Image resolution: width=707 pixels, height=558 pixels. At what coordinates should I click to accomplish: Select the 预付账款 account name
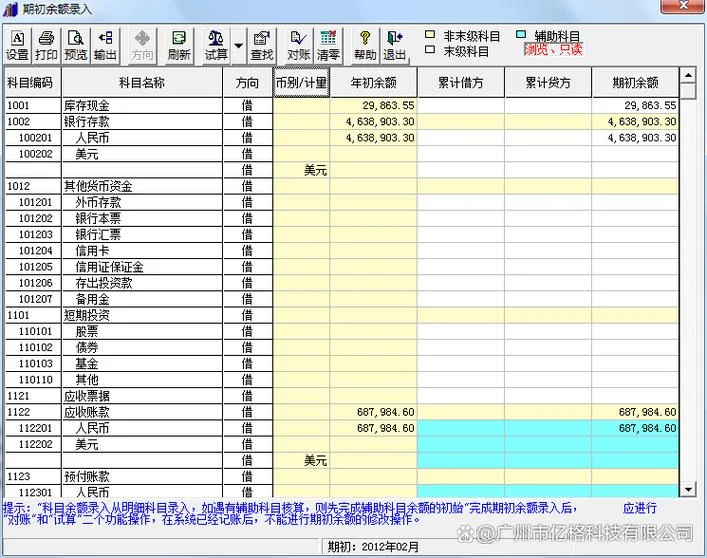[87, 477]
